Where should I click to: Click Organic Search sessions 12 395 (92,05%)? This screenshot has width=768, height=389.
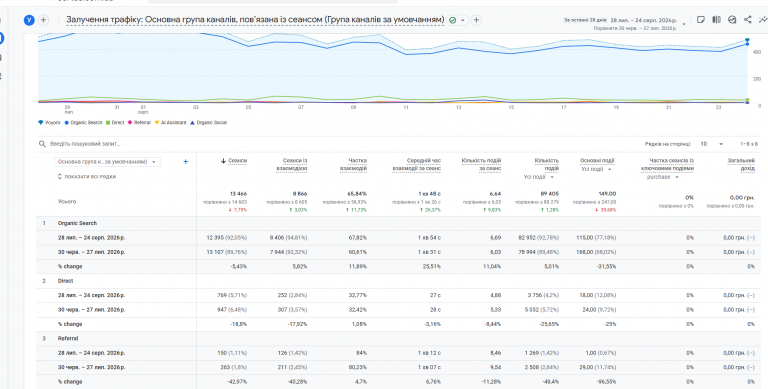click(x=227, y=238)
